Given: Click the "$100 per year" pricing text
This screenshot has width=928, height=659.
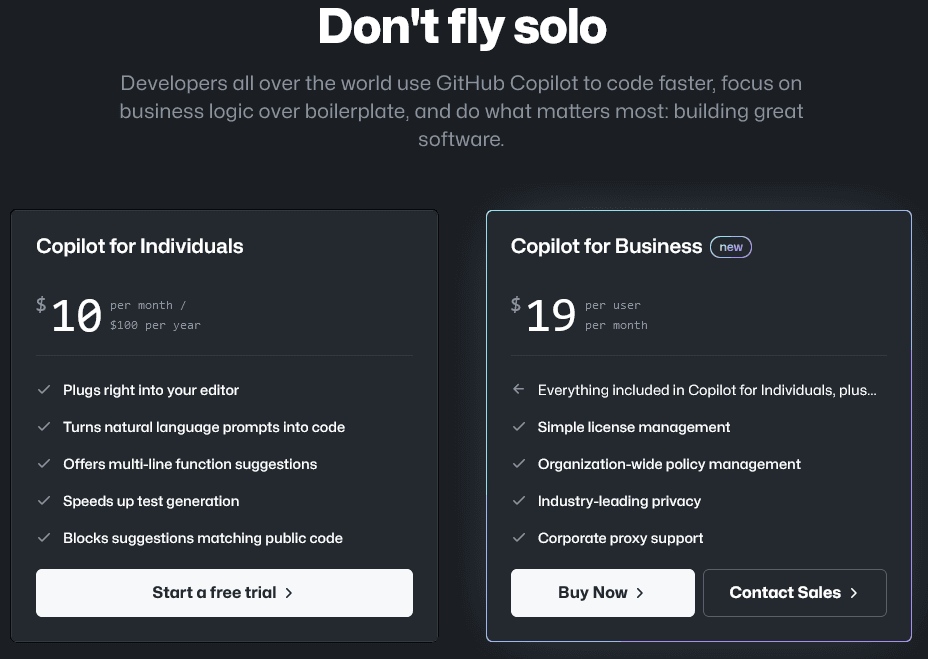Looking at the screenshot, I should click(x=156, y=325).
